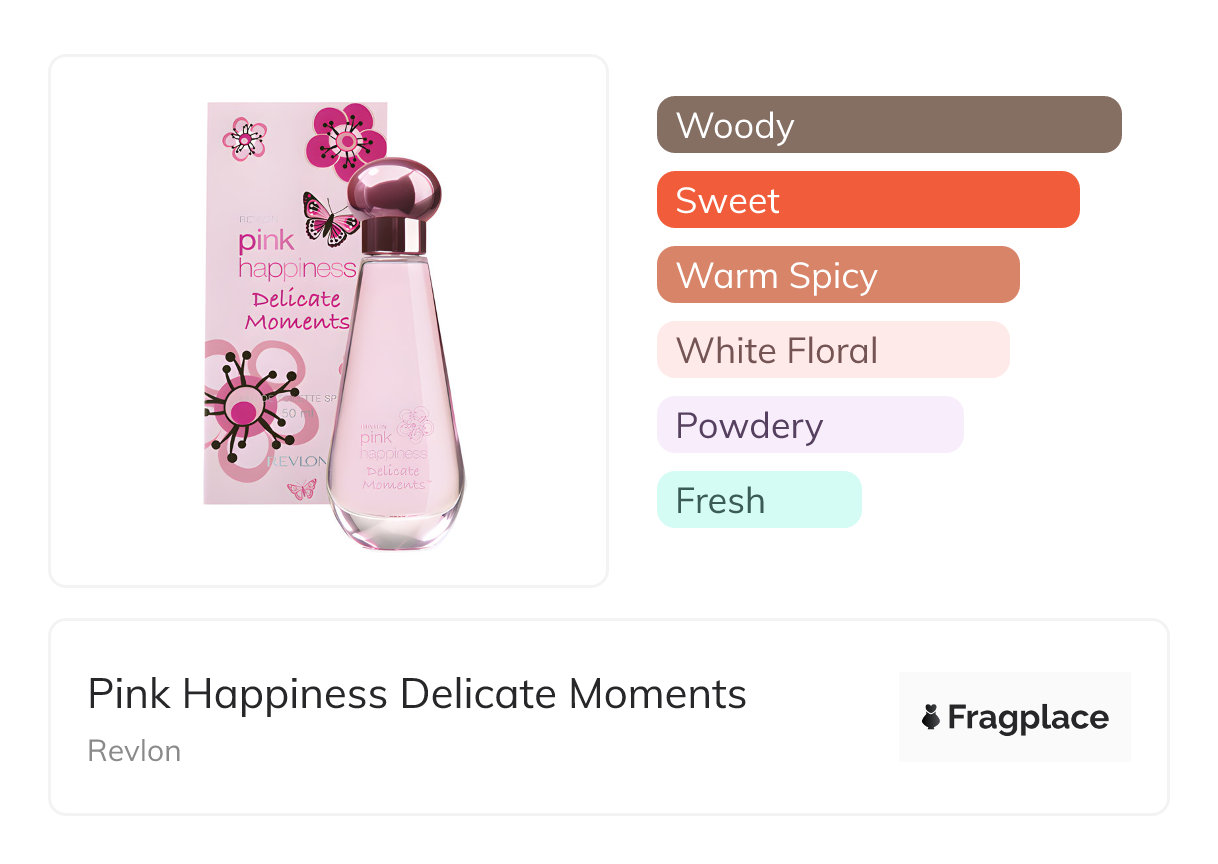
Task: Pick the White Floral accord bar
Action: pyautogui.click(x=832, y=350)
